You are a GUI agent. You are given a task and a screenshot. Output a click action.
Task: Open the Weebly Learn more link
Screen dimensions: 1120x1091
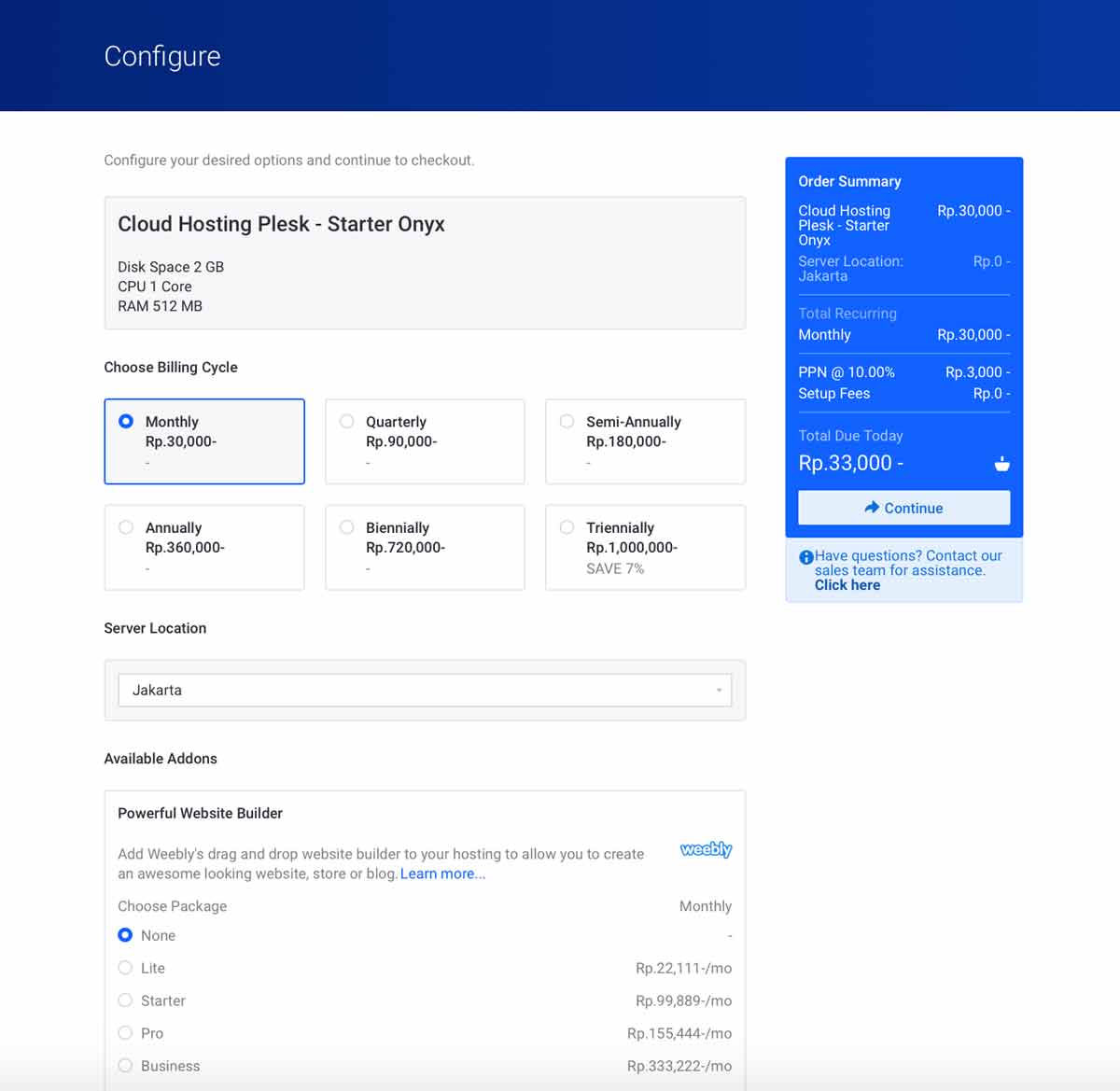(x=441, y=874)
